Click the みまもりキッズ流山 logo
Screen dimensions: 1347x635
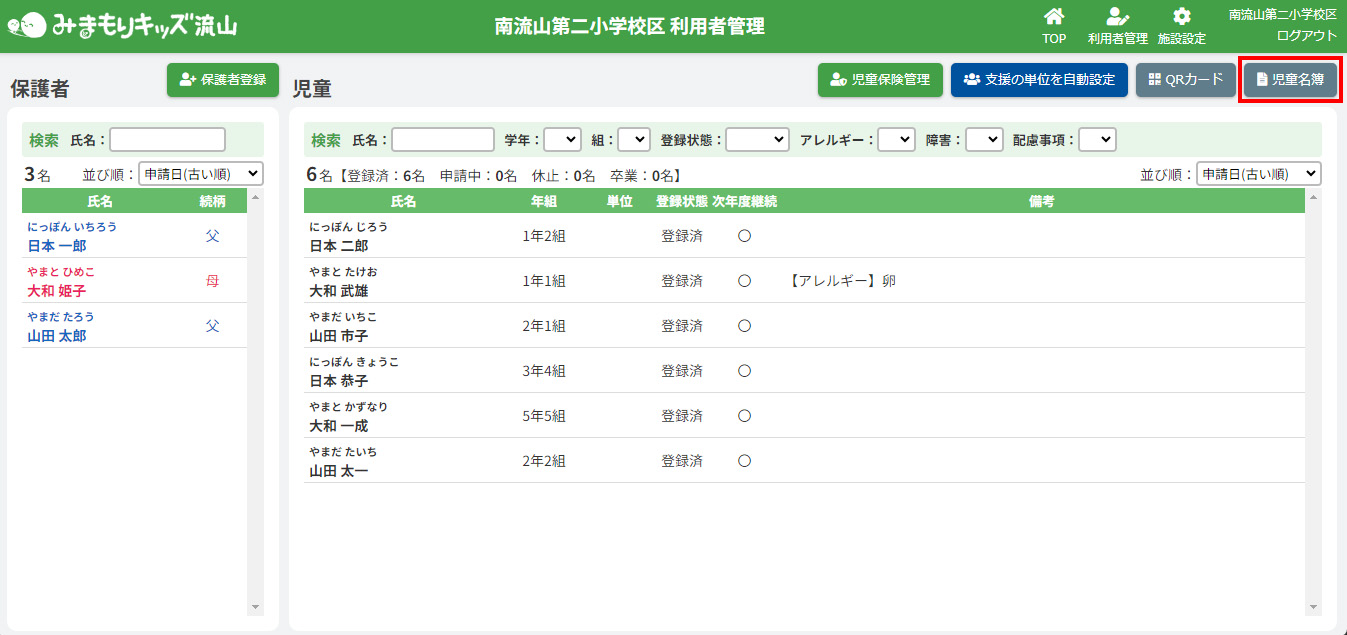pos(122,26)
